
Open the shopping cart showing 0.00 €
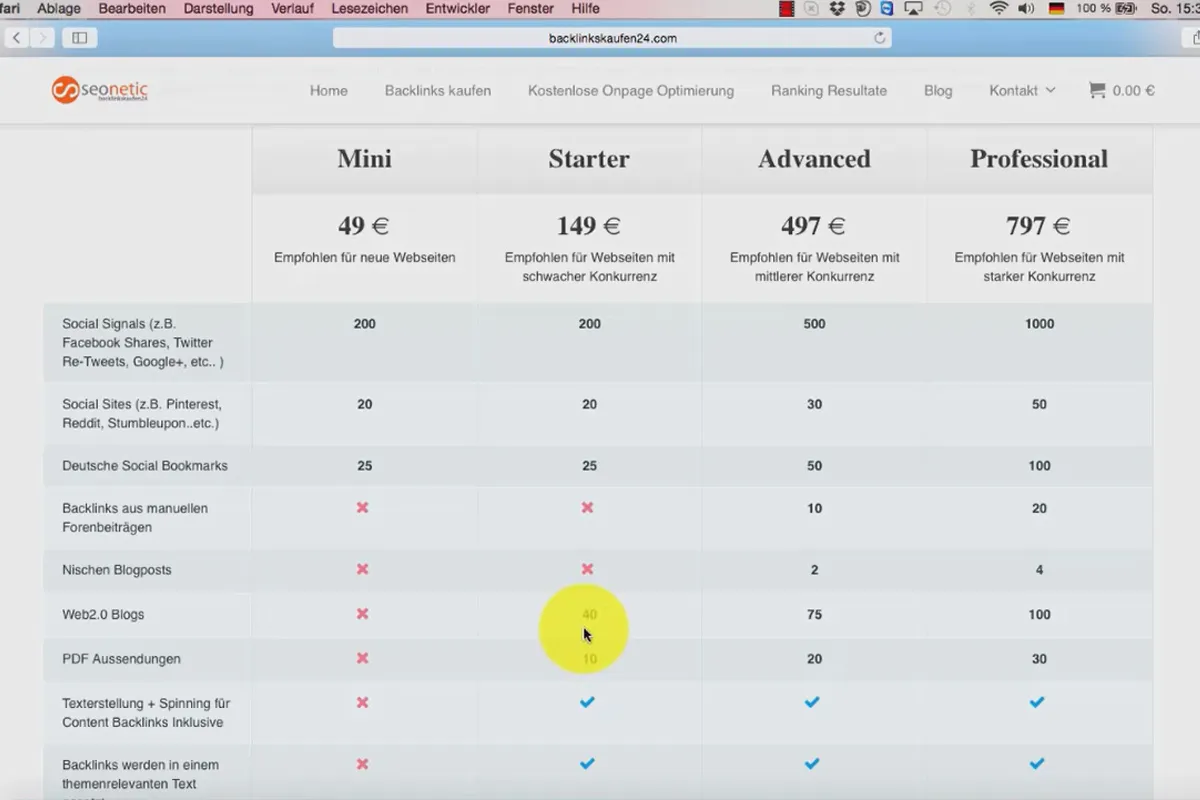[x=1121, y=90]
